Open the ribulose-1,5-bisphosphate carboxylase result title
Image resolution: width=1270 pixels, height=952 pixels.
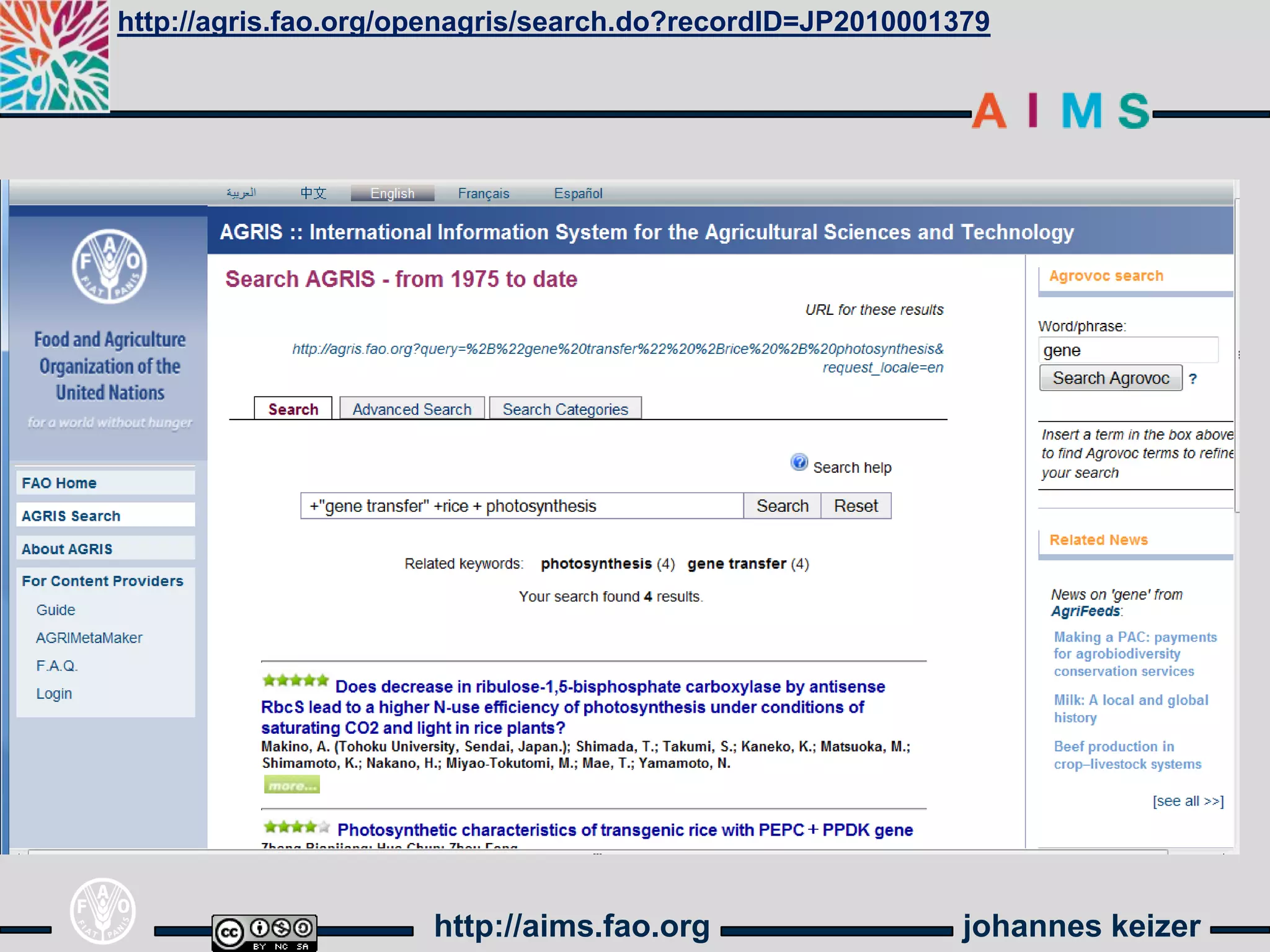573,707
